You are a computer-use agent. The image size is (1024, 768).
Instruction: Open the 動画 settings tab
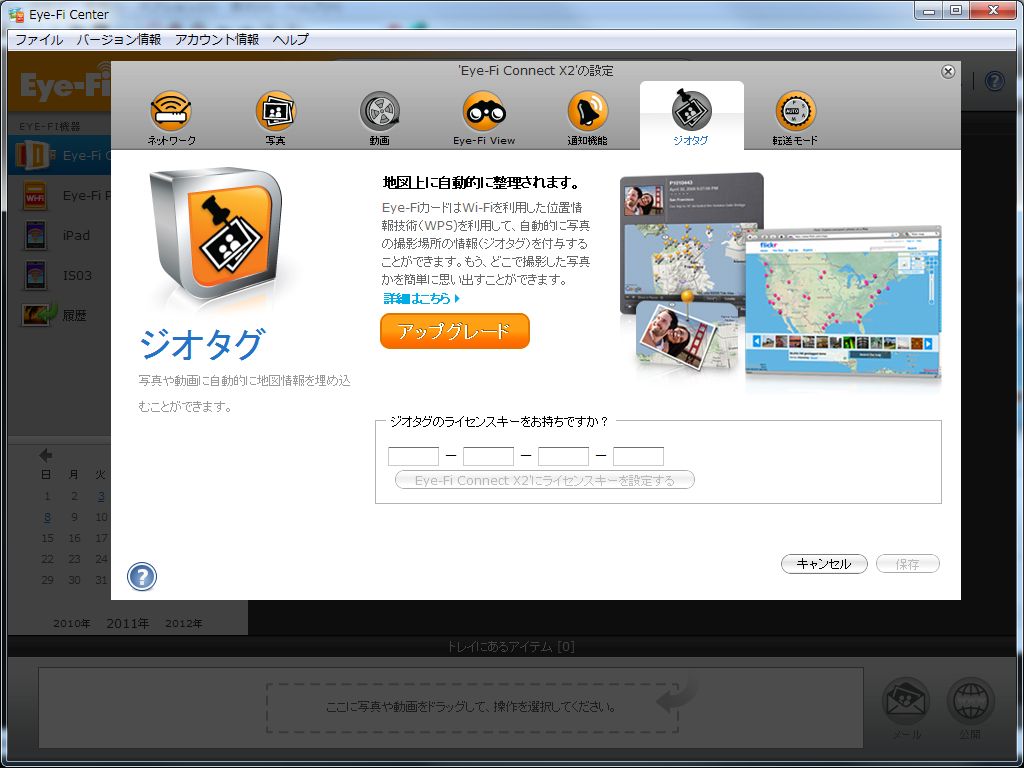point(379,118)
